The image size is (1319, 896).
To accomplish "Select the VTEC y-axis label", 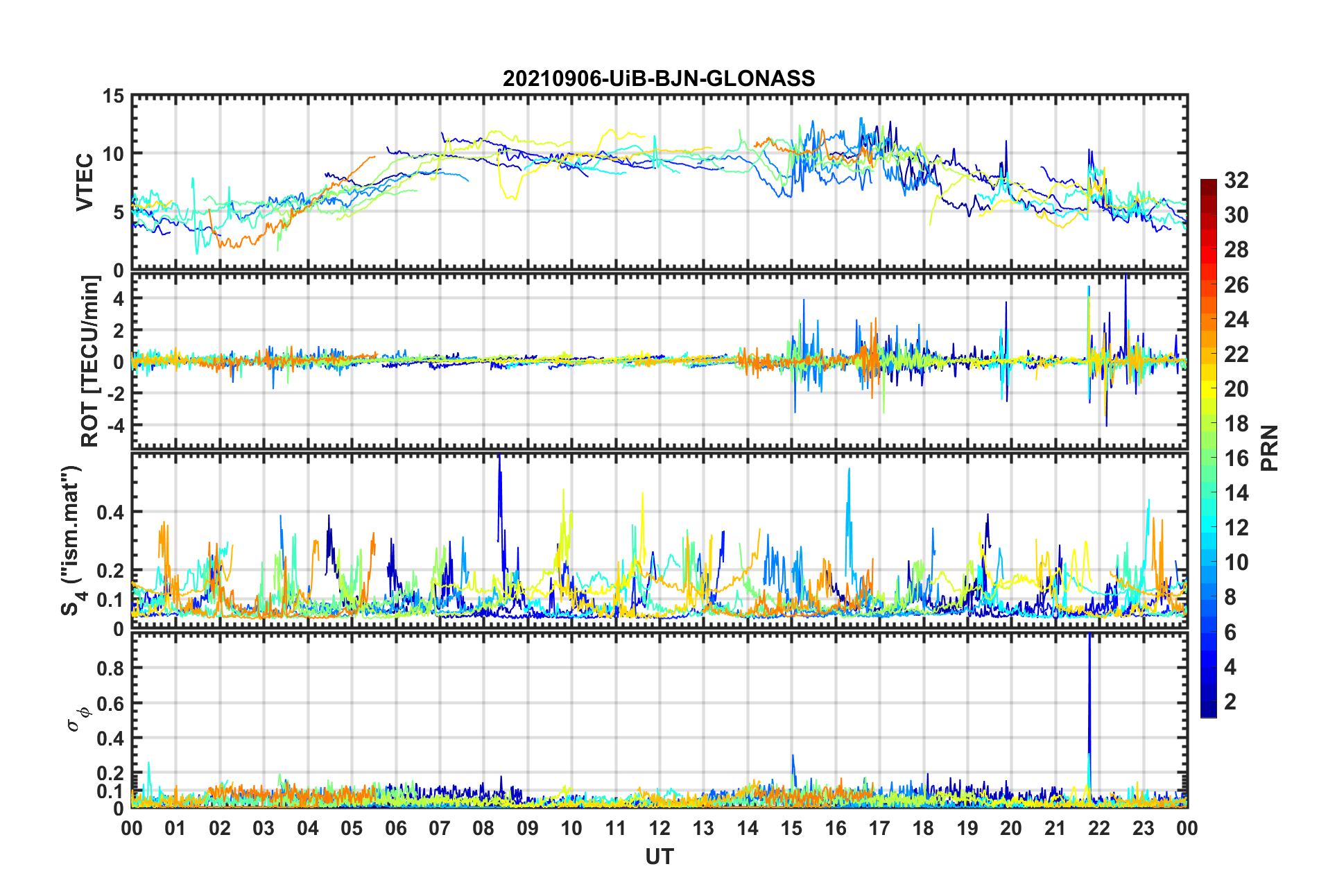I will [85, 182].
